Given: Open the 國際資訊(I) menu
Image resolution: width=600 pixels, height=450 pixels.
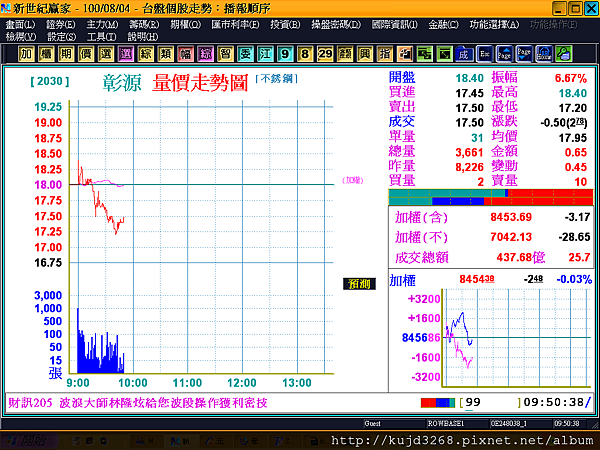Looking at the screenshot, I should 395,25.
